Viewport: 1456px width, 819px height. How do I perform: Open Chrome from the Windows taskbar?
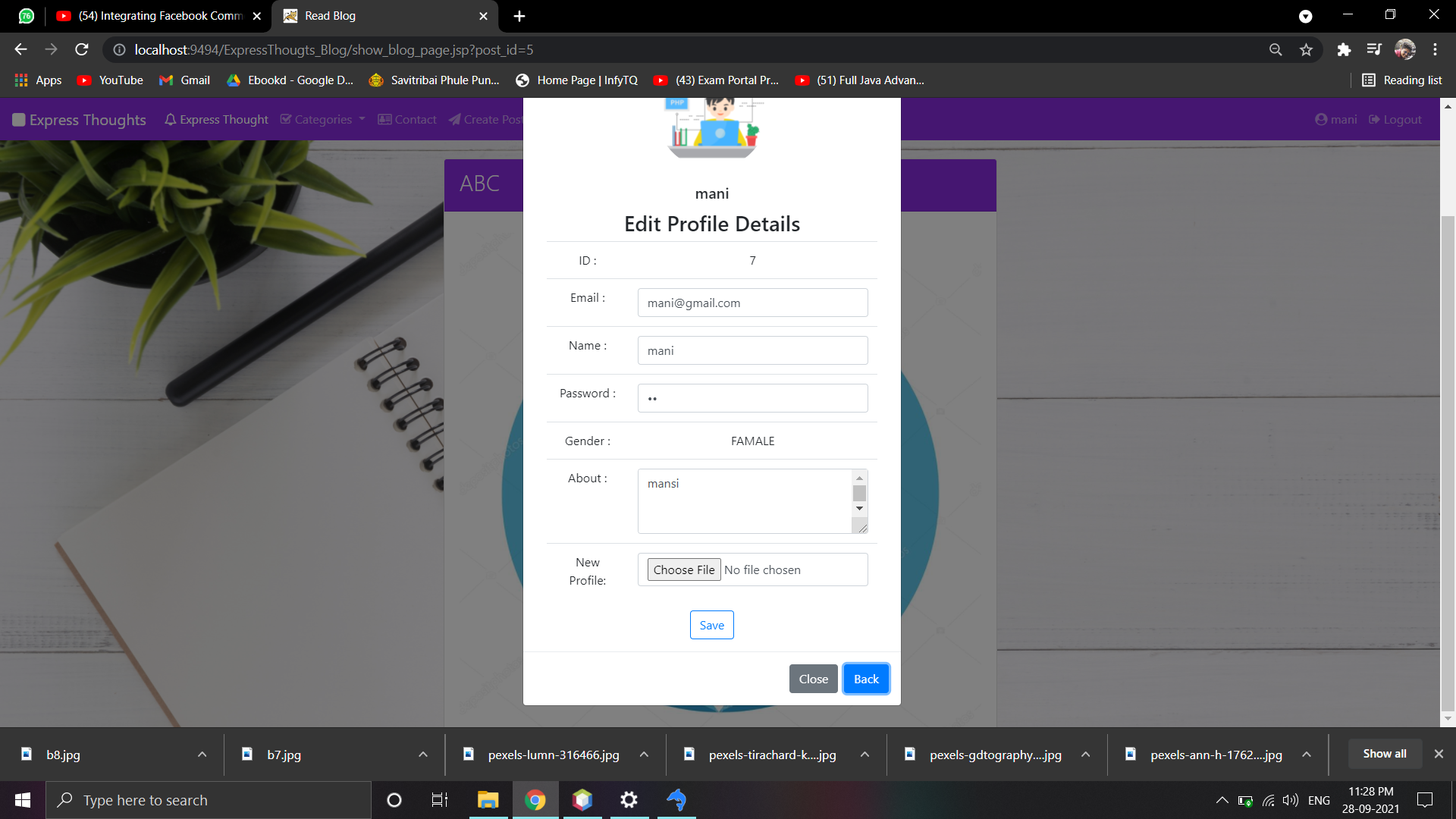pos(535,800)
